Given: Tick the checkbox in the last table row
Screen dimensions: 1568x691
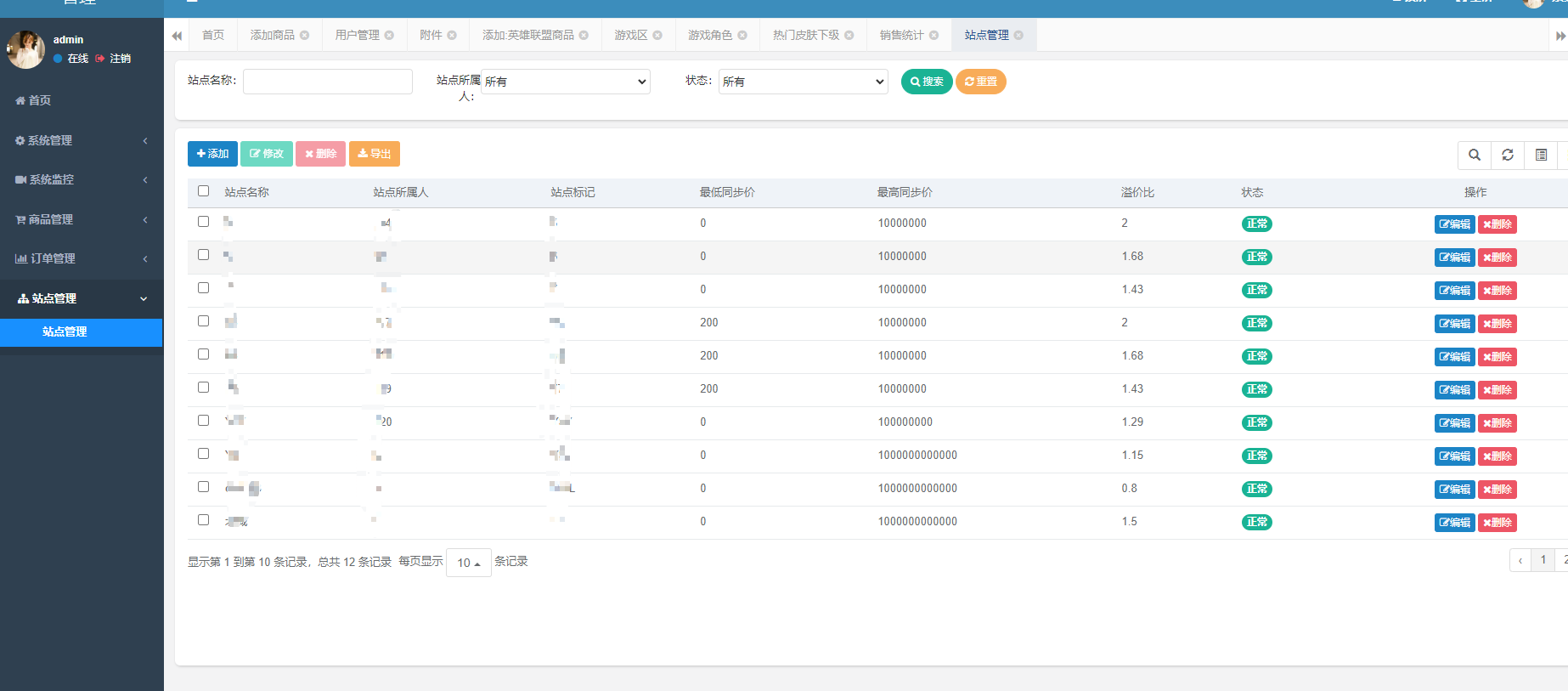Looking at the screenshot, I should [x=203, y=520].
